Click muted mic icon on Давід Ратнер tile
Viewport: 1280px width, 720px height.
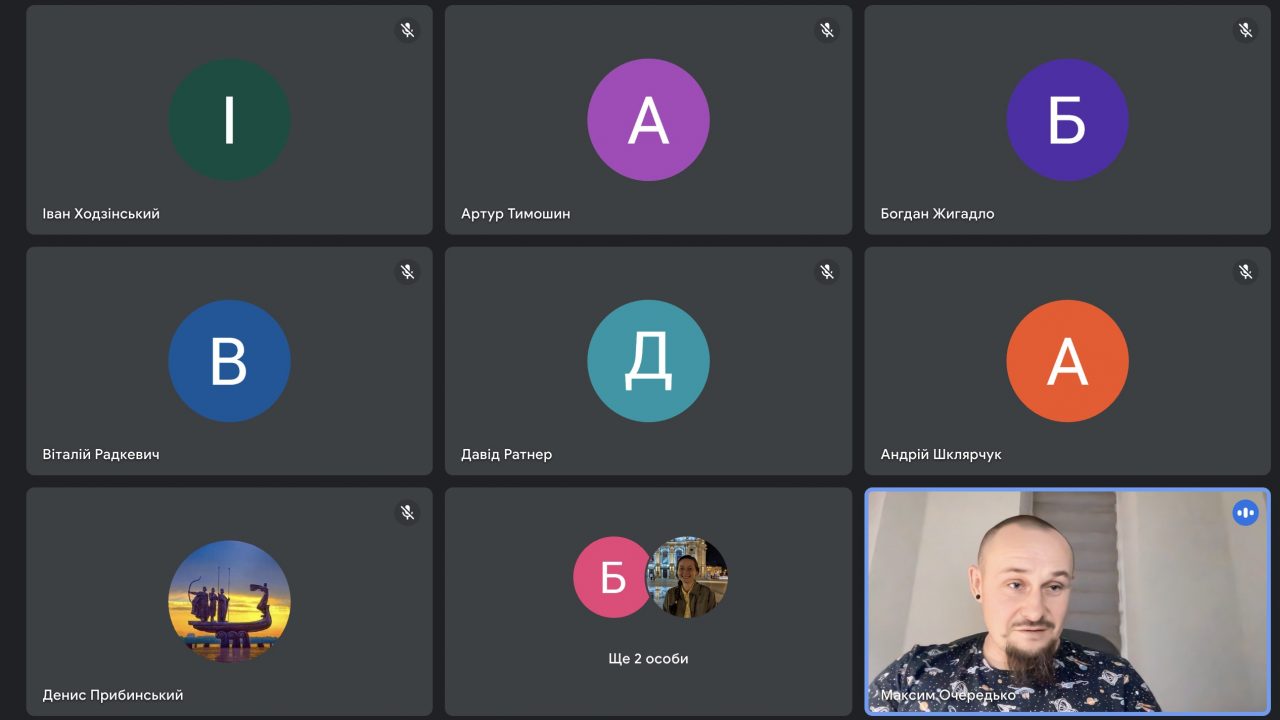click(827, 271)
